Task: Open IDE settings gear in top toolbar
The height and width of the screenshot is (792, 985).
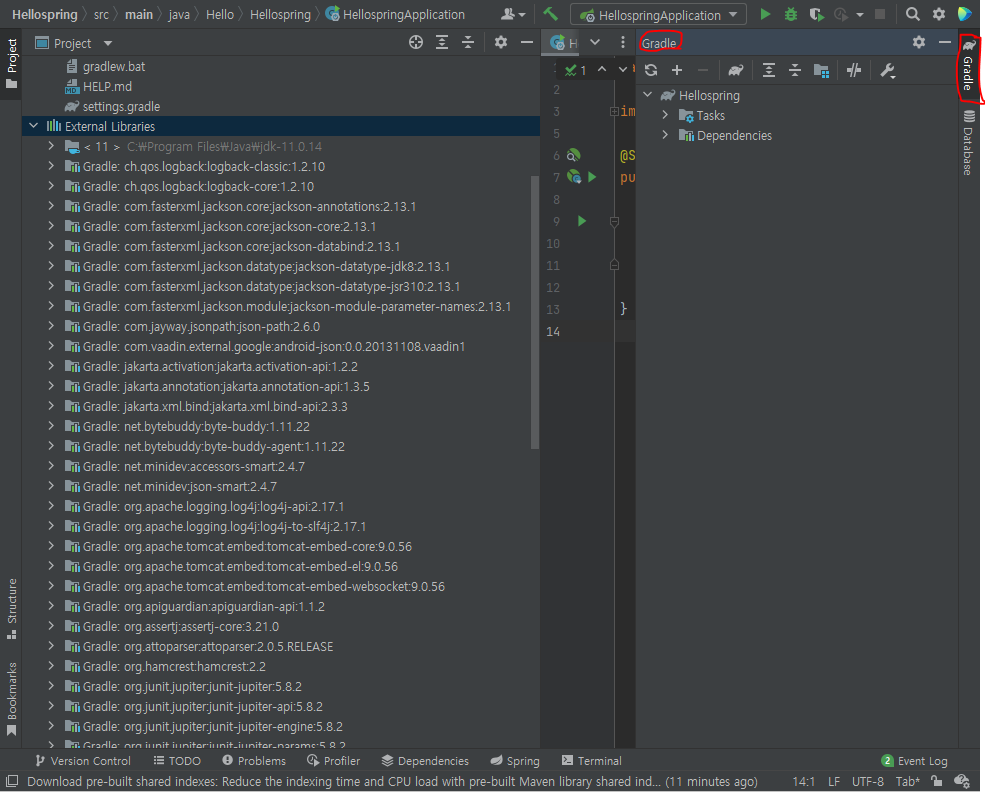Action: coord(939,14)
